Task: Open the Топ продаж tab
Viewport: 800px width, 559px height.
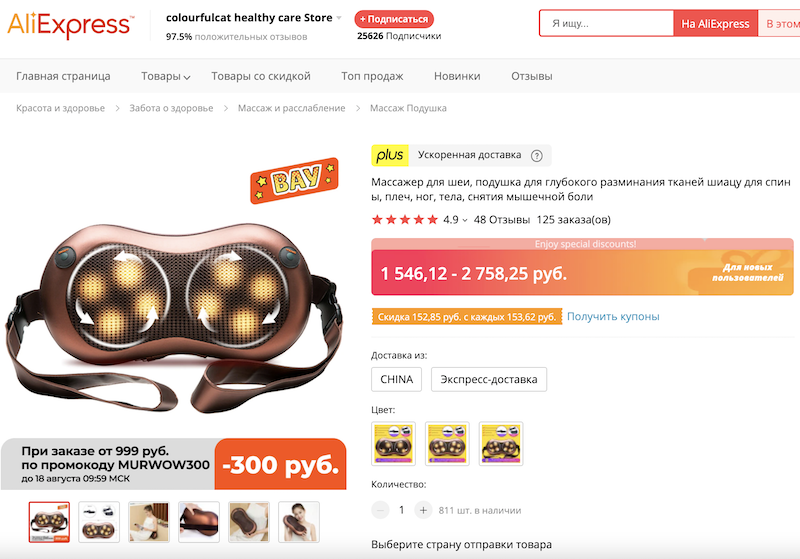Action: (372, 76)
